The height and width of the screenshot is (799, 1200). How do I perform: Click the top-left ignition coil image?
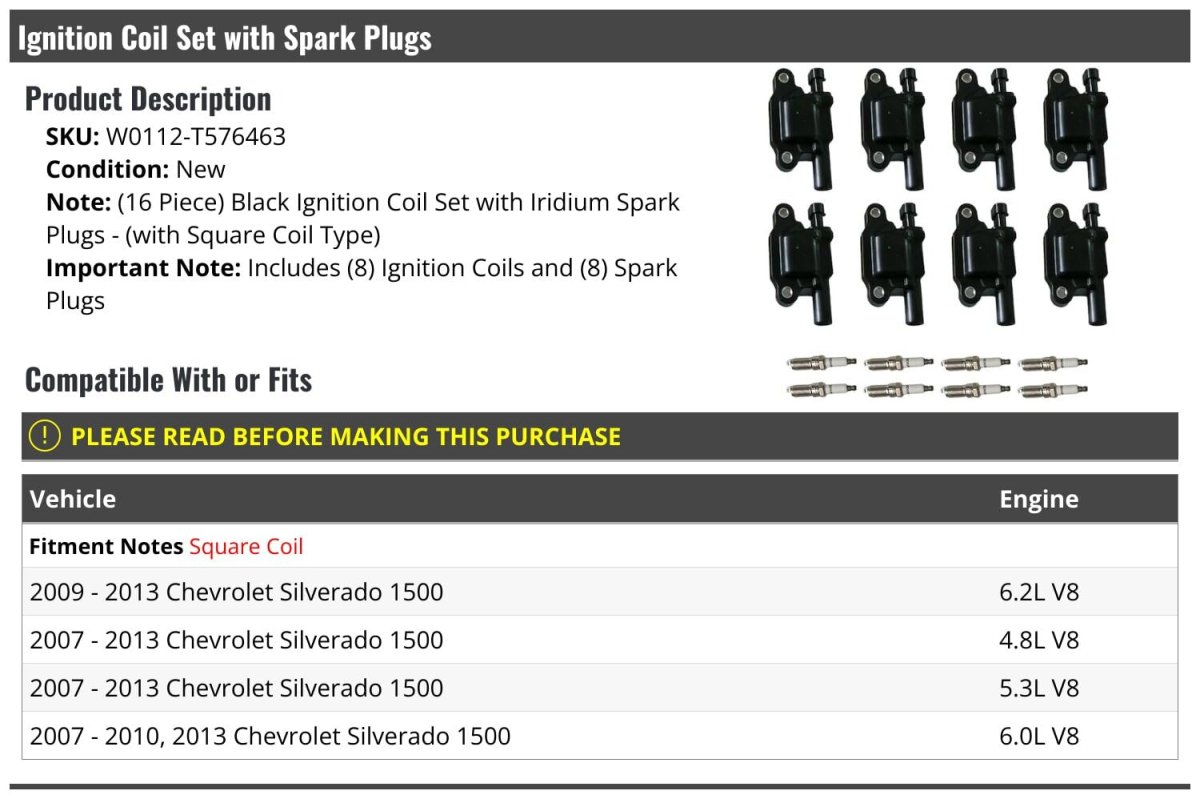(x=801, y=128)
